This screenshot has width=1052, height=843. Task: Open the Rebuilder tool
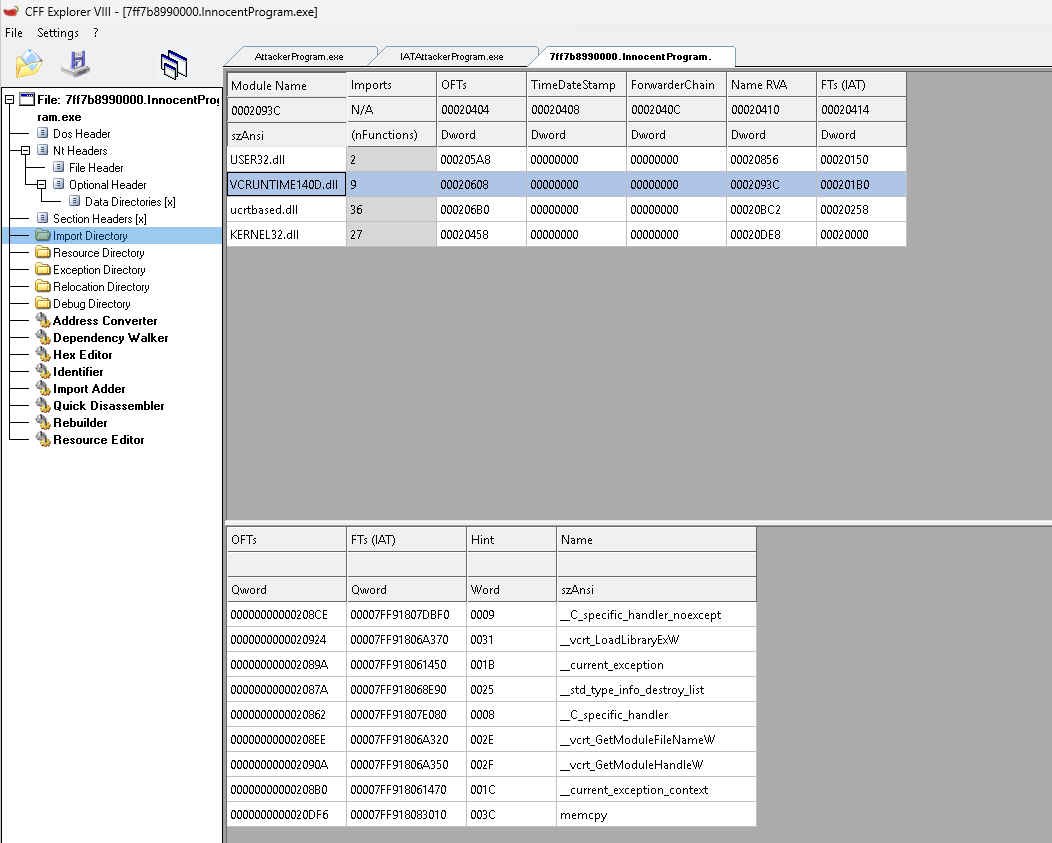click(80, 423)
